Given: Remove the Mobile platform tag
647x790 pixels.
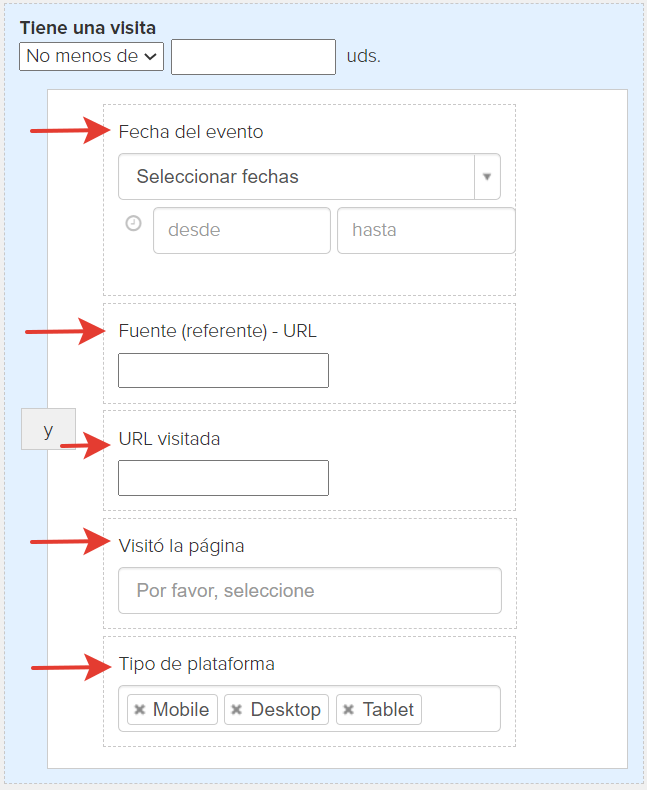Looking at the screenshot, I should click(x=140, y=709).
